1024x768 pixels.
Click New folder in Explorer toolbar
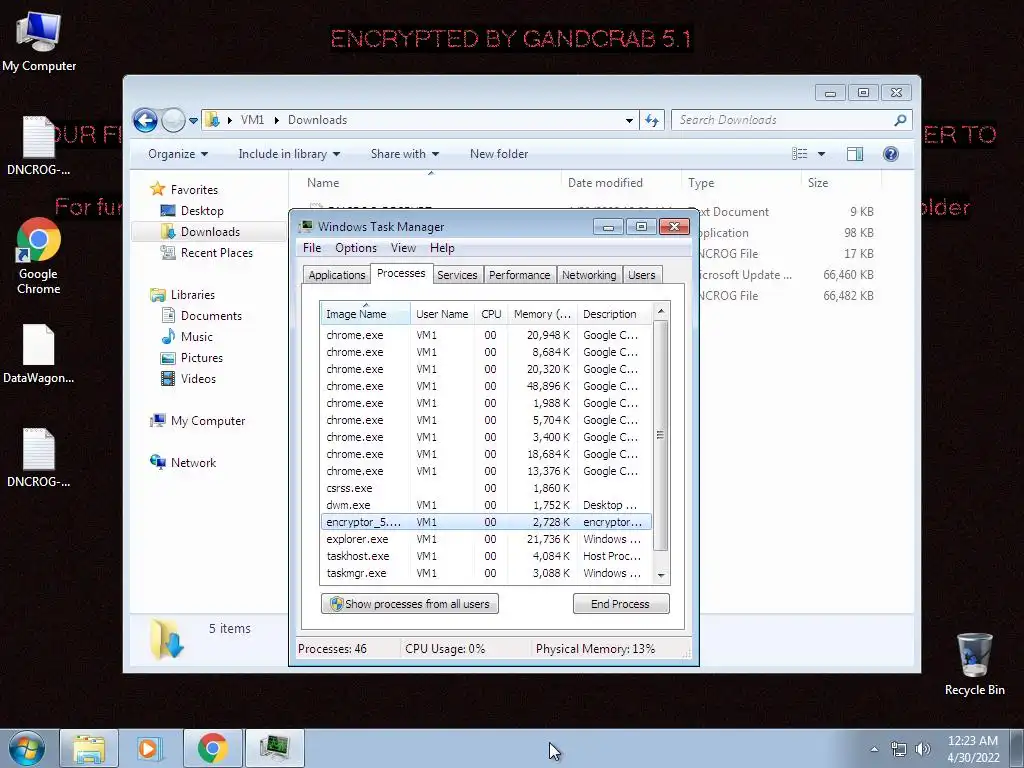tap(499, 154)
